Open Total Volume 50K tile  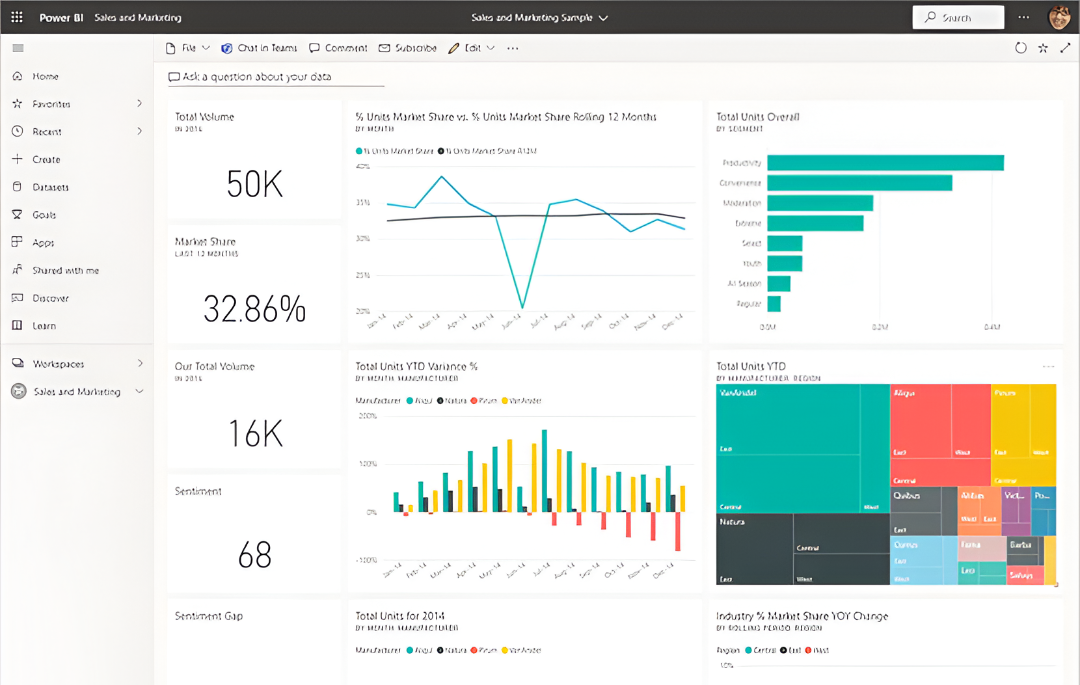coord(254,160)
